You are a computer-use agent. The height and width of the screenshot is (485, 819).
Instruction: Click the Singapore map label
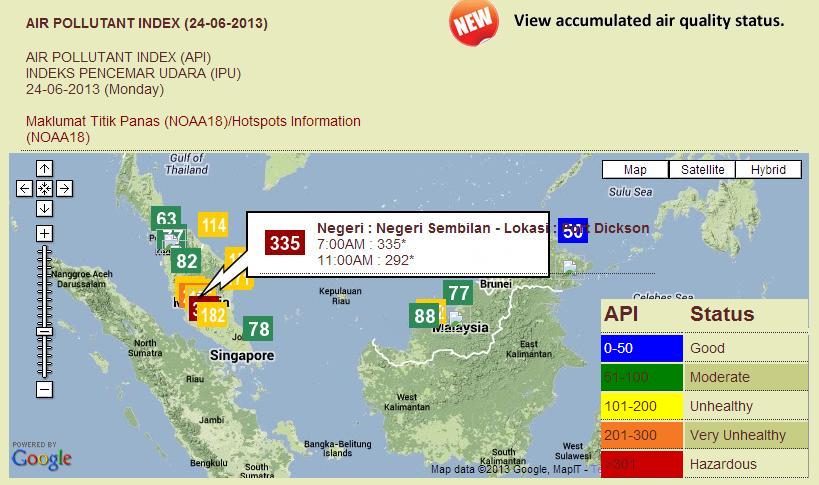[x=242, y=356]
